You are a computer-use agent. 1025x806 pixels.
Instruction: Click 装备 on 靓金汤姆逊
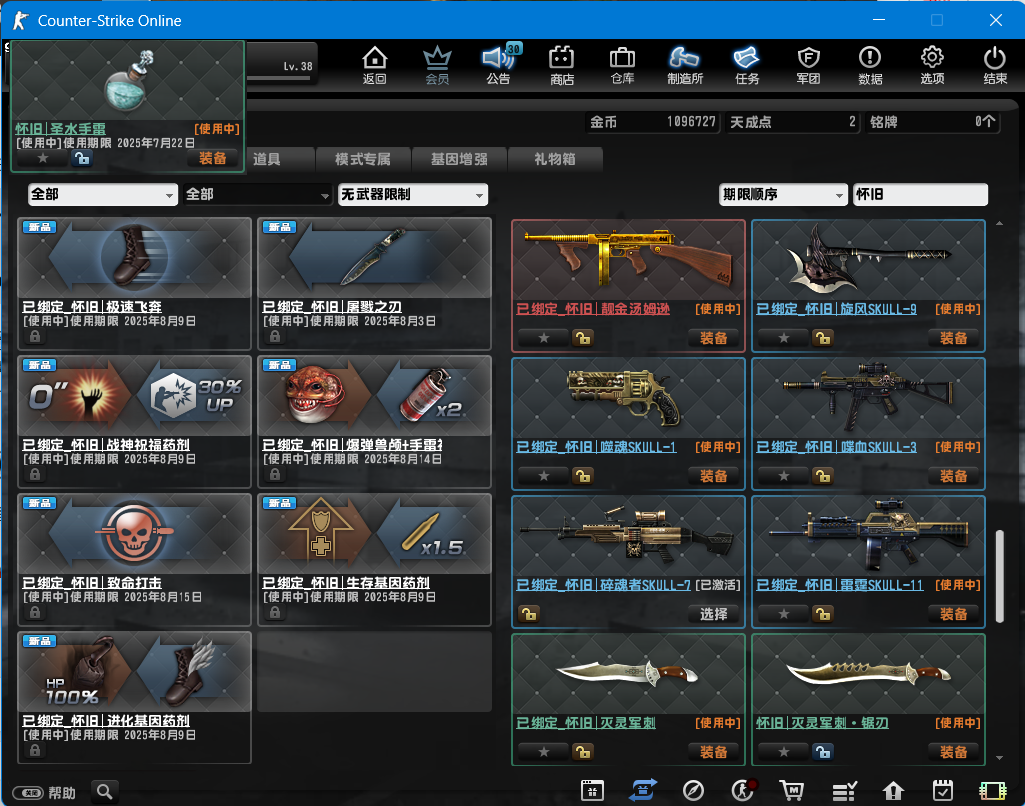tap(714, 338)
